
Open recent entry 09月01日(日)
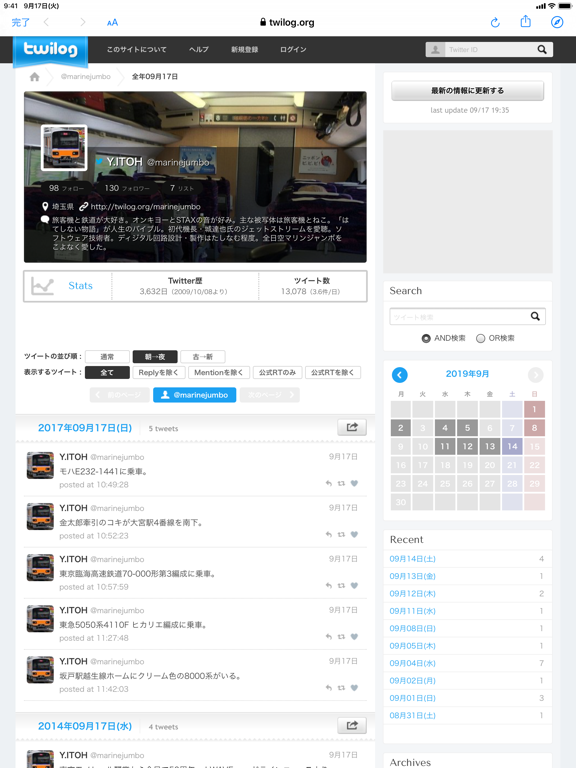tap(412, 697)
